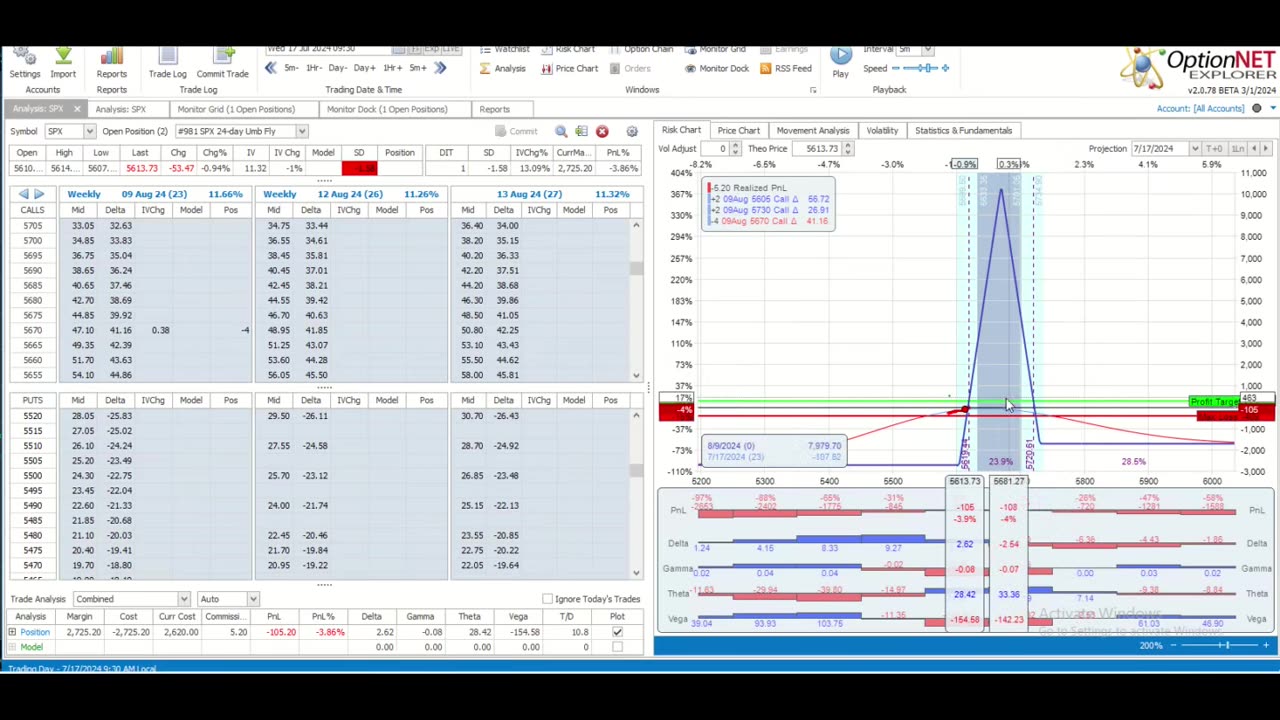Open the Auto dropdown in Trade Analysis
Screen dimensions: 1280x720
pyautogui.click(x=253, y=599)
